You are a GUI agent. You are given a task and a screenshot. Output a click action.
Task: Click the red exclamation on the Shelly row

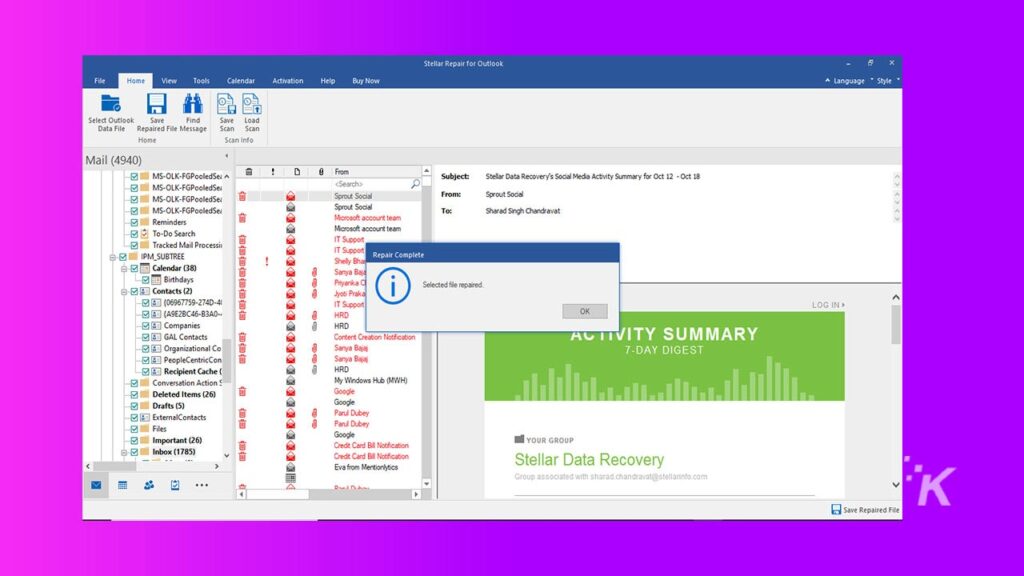(x=266, y=261)
